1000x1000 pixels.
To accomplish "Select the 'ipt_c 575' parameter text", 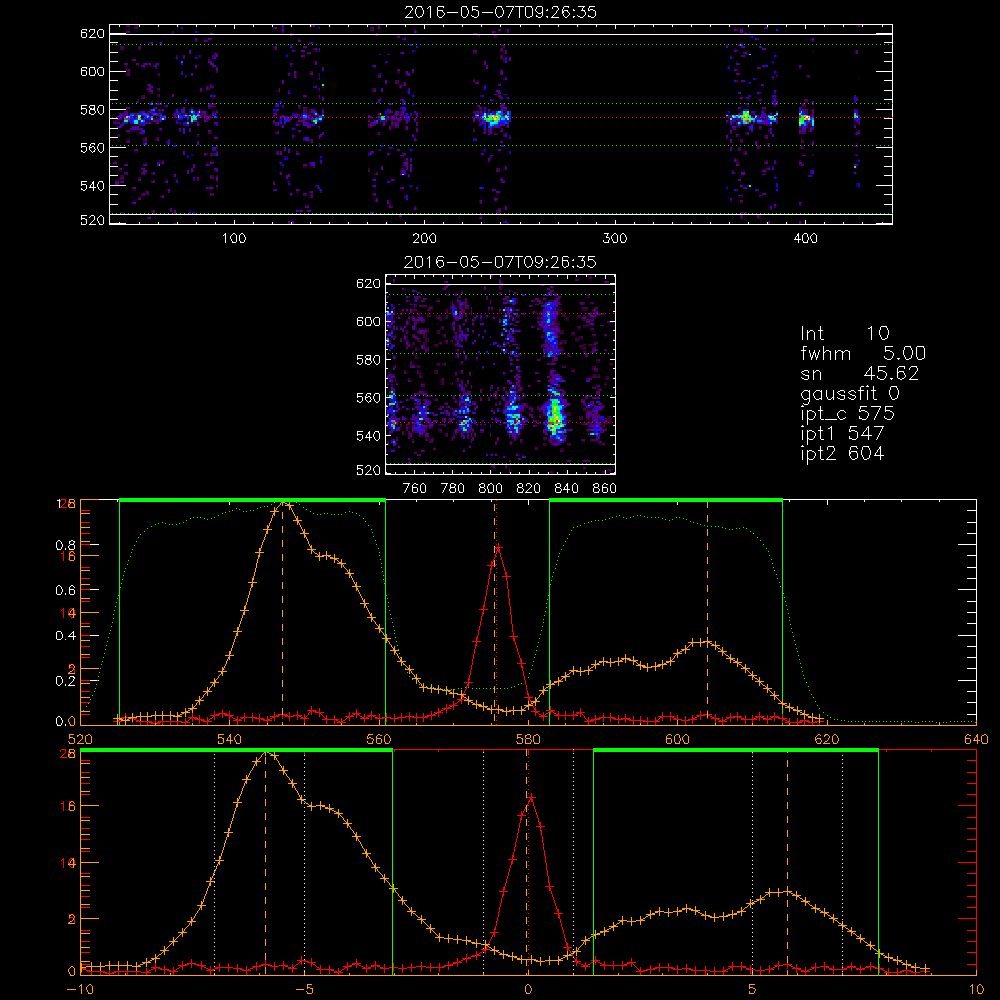I will coord(848,414).
